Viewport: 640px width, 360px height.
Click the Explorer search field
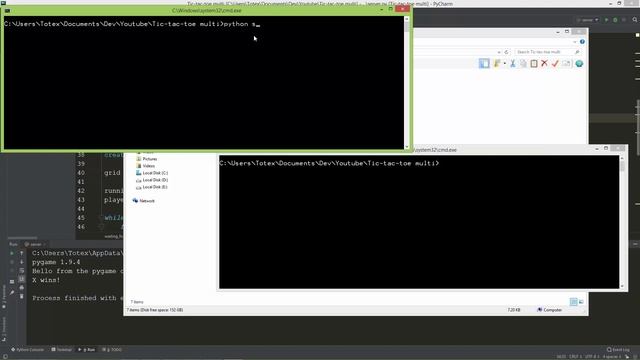tap(547, 52)
